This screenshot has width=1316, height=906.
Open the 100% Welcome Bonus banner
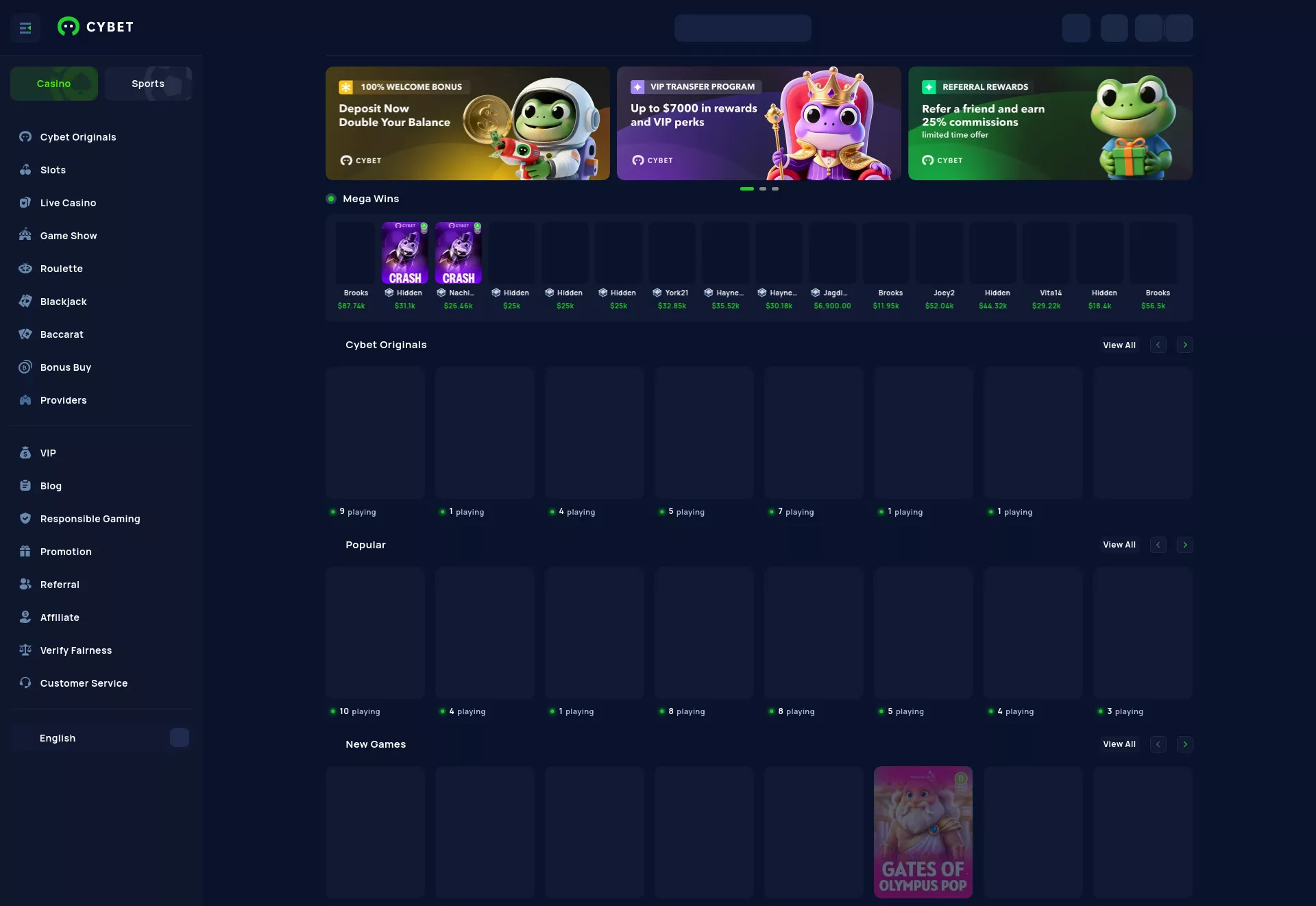467,123
